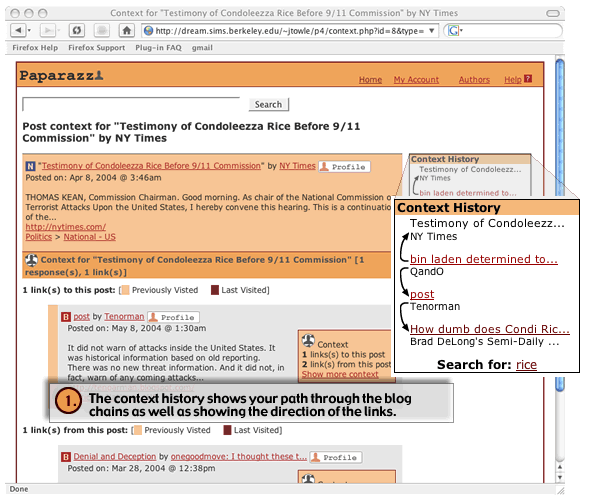The height and width of the screenshot is (498, 608).
Task: Open Tenorman's Profile button
Action: coord(173,317)
